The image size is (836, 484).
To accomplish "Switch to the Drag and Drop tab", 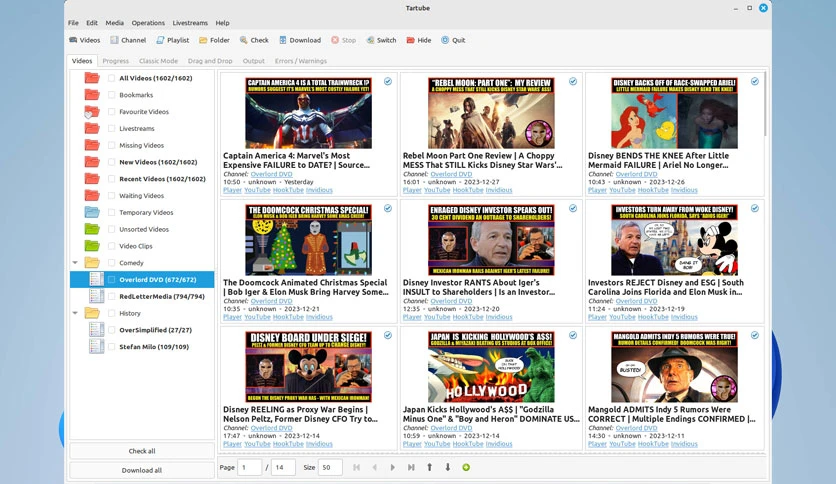I will tap(210, 61).
